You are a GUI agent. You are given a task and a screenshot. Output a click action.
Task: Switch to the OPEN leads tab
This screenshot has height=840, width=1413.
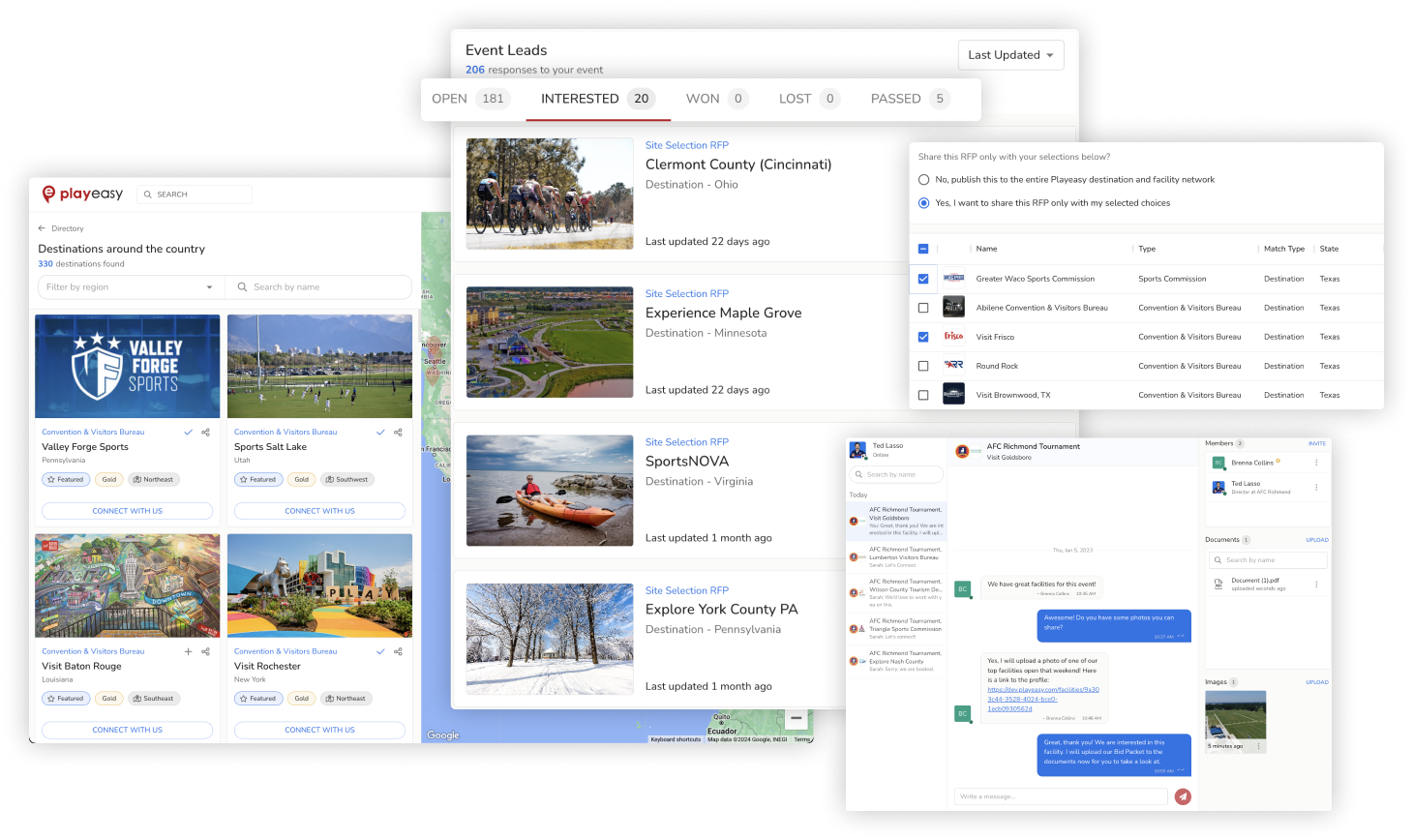pyautogui.click(x=469, y=99)
